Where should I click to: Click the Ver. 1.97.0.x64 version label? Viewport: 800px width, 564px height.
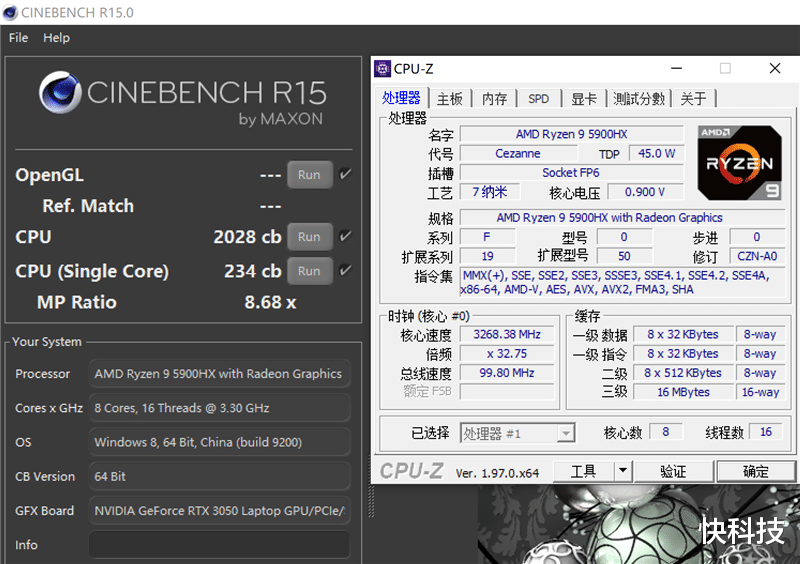coord(497,473)
